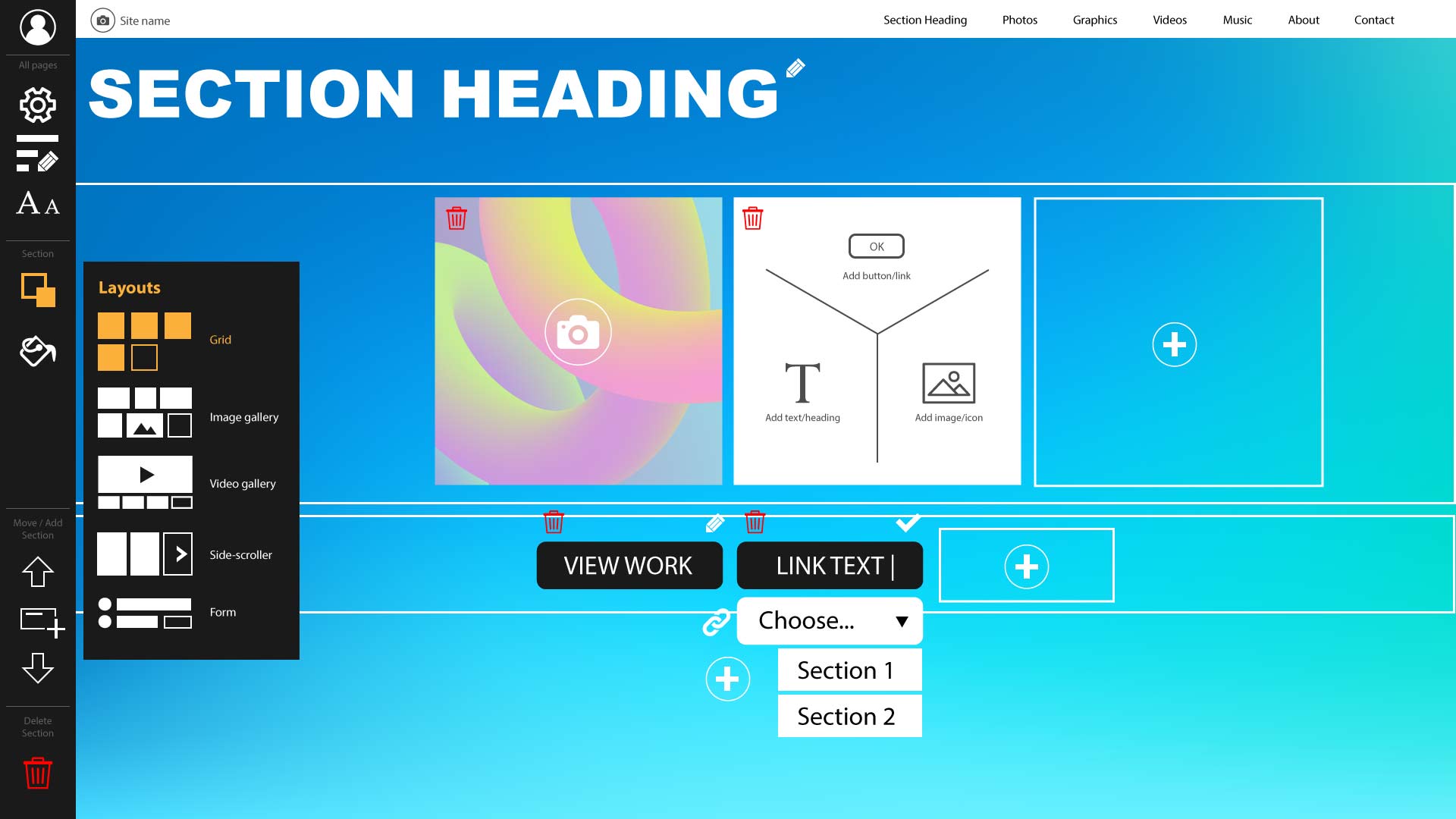Click the VIEW WORK button
Image resolution: width=1456 pixels, height=819 pixels.
click(629, 565)
